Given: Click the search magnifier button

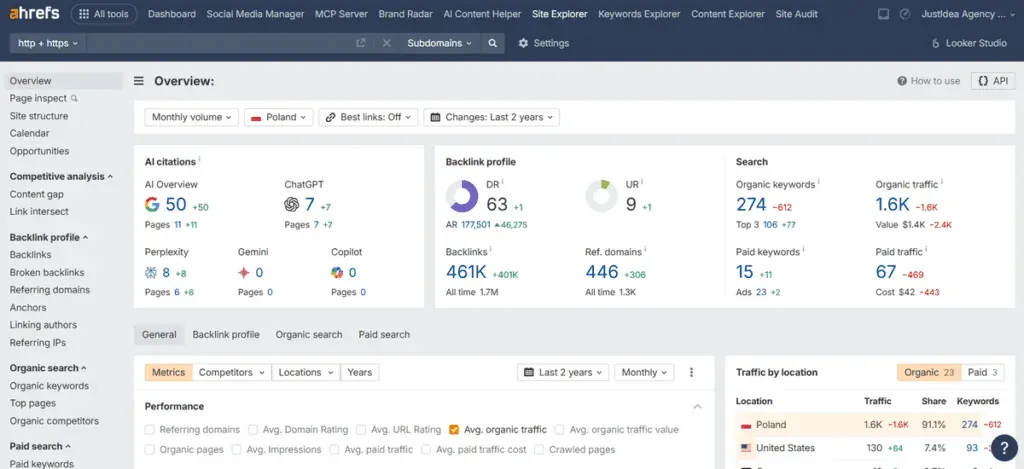Looking at the screenshot, I should [492, 43].
